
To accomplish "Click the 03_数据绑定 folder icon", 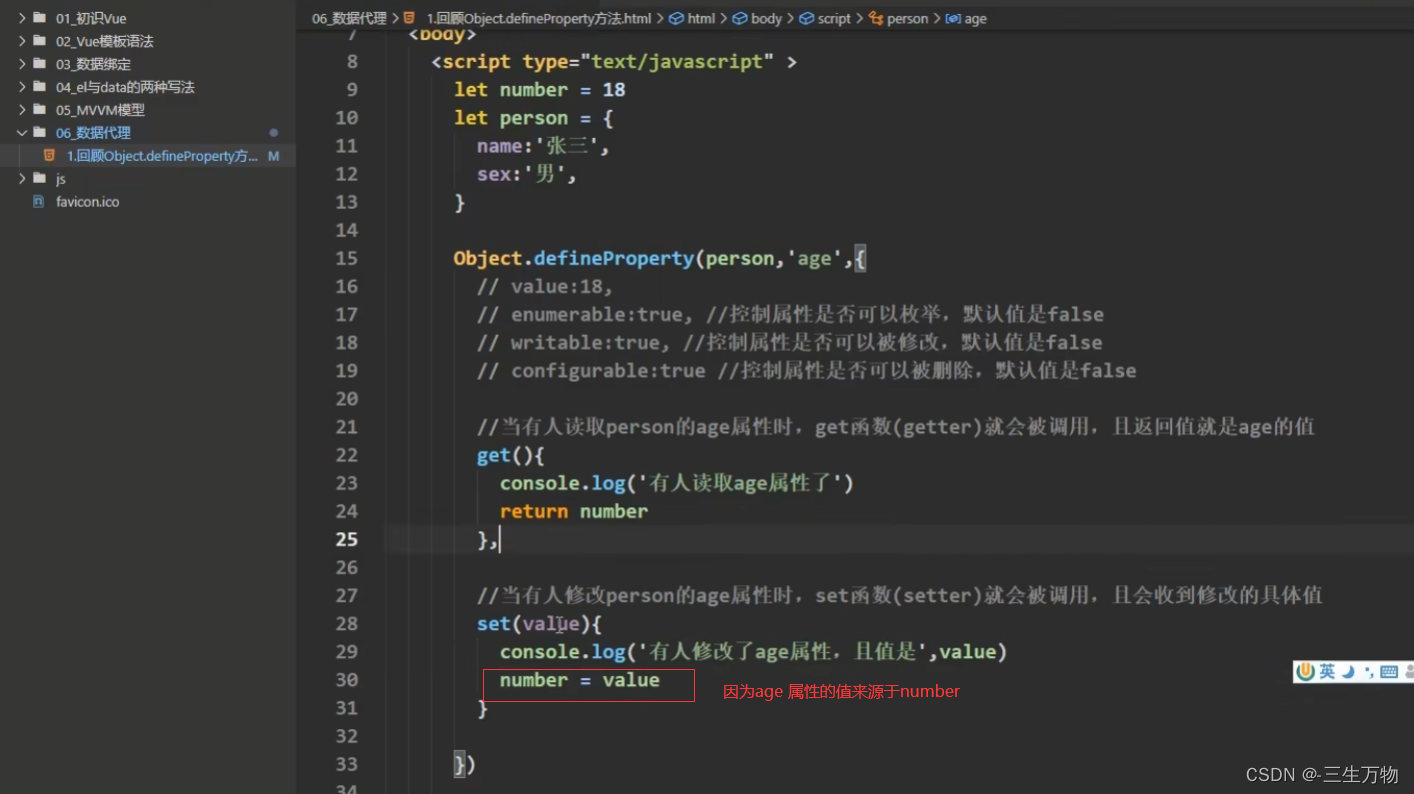I will [39, 64].
